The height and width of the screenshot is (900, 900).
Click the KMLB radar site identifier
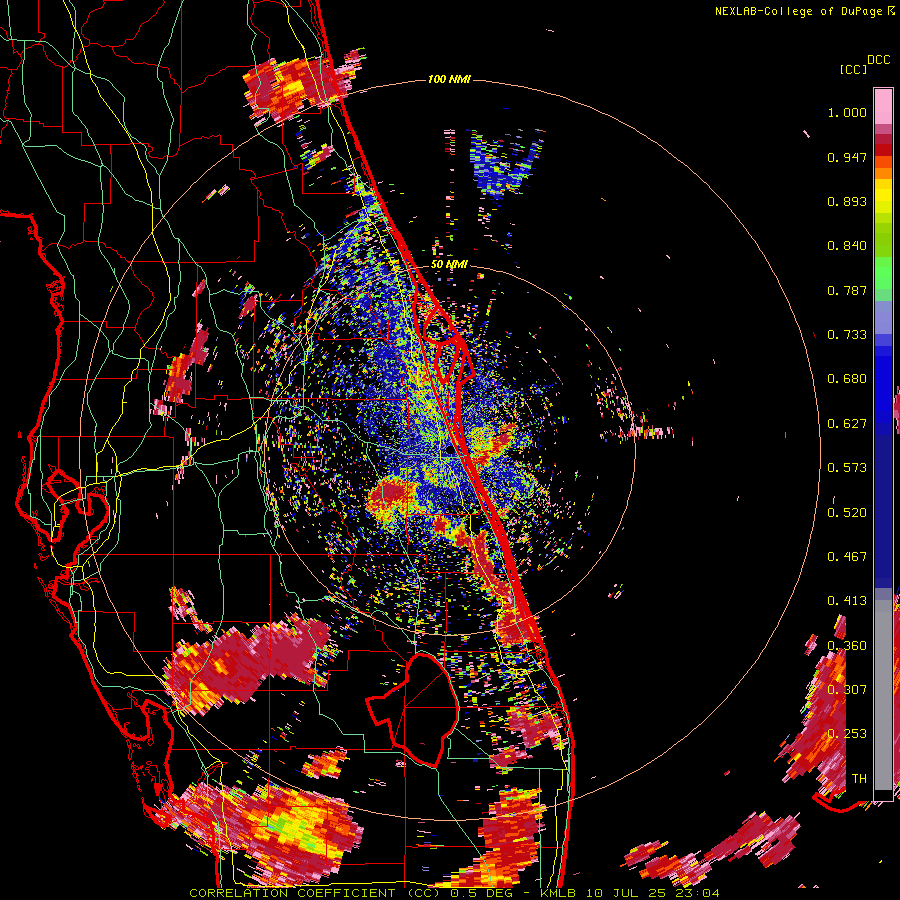(x=560, y=893)
